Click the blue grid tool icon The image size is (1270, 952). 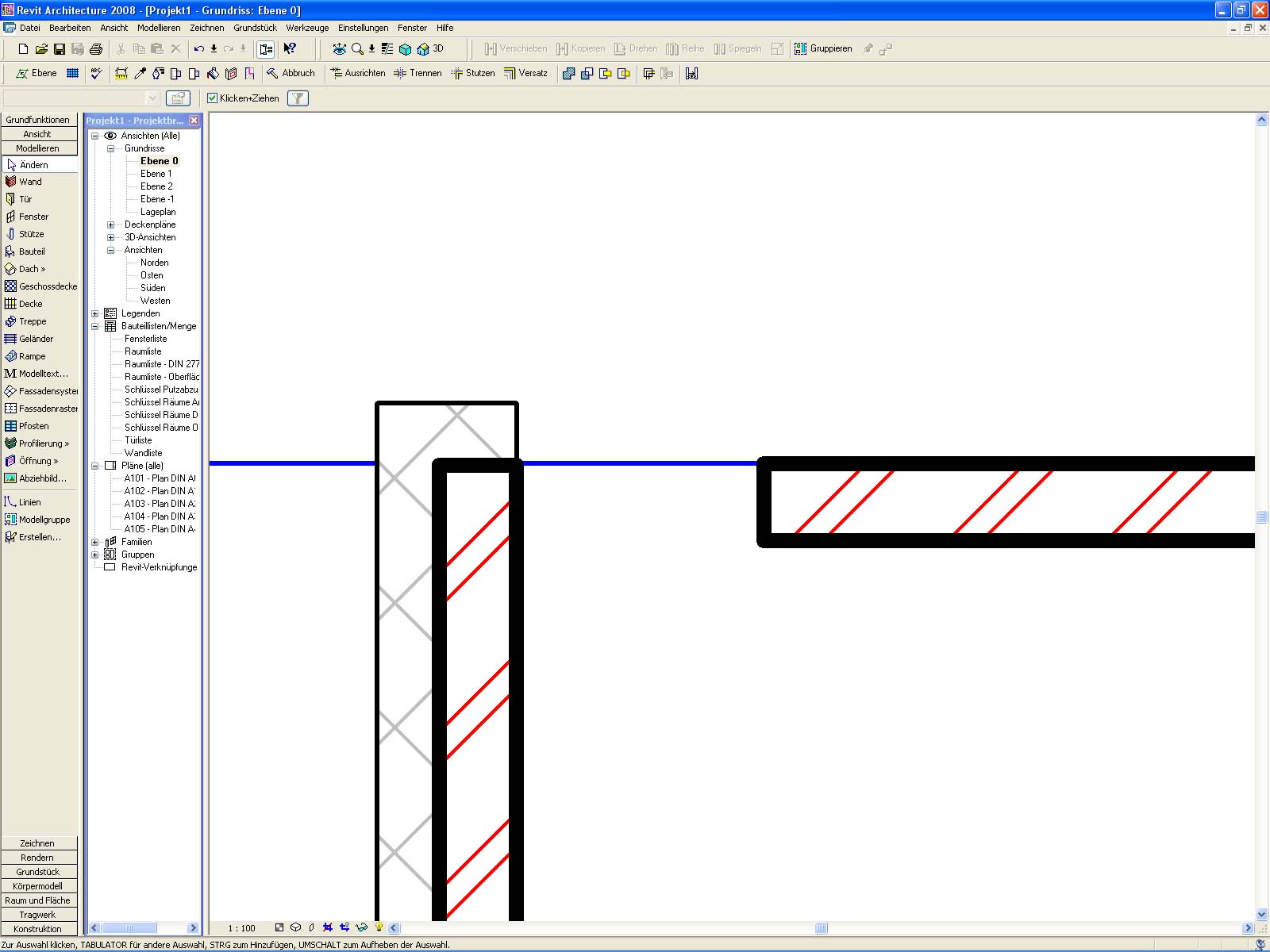73,73
